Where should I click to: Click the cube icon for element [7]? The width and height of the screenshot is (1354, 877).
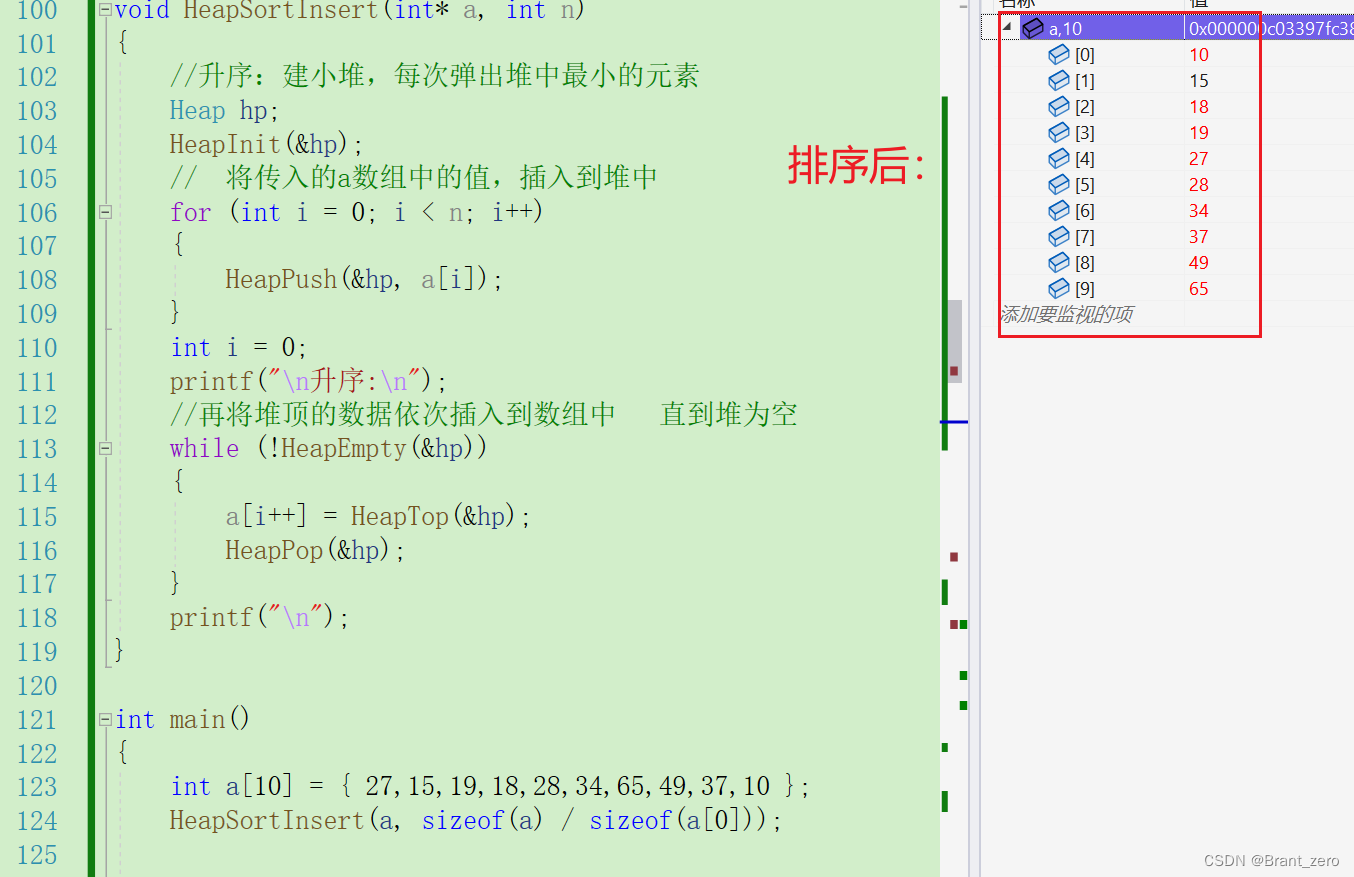click(x=1059, y=237)
